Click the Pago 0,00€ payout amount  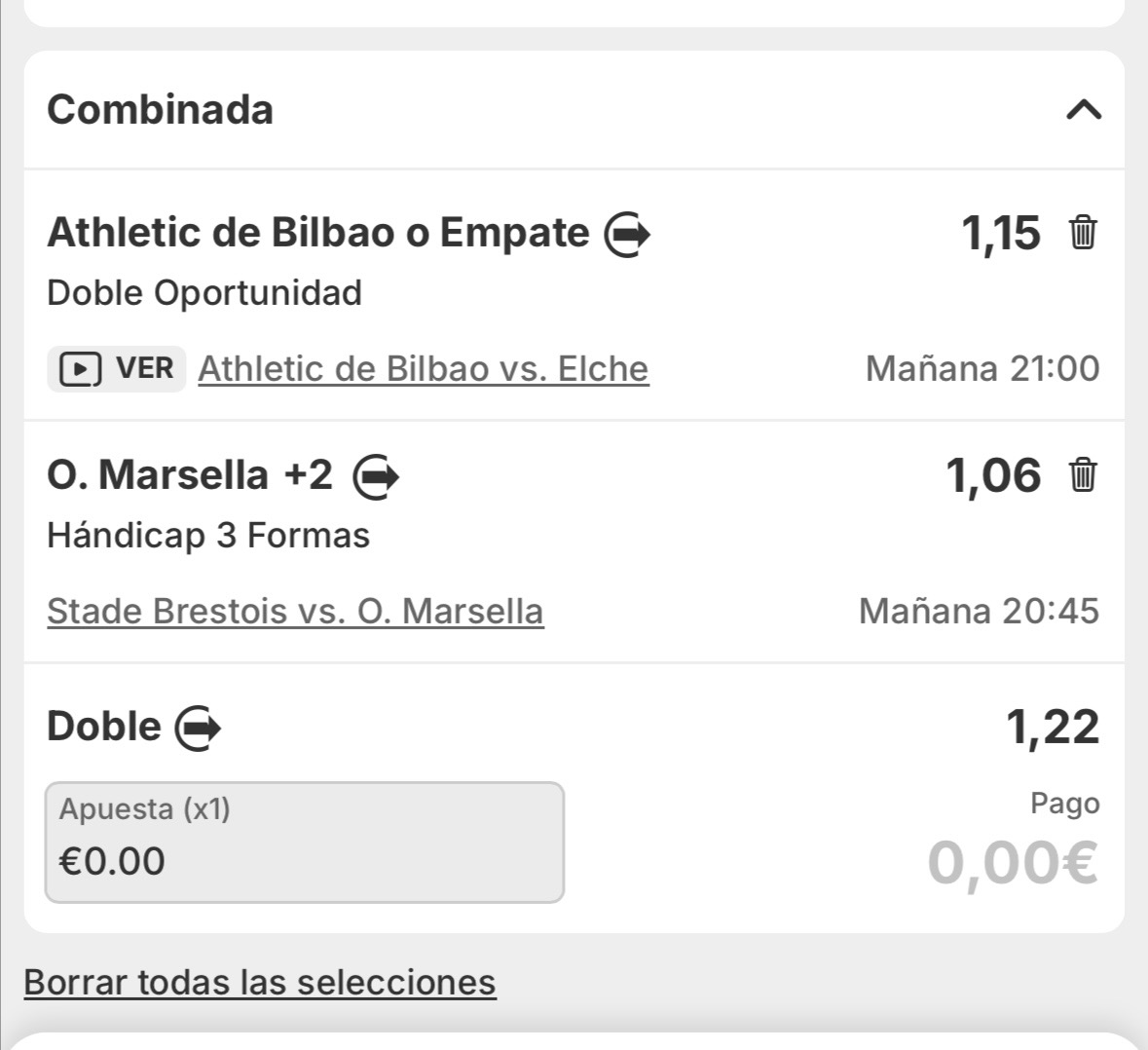point(1012,863)
